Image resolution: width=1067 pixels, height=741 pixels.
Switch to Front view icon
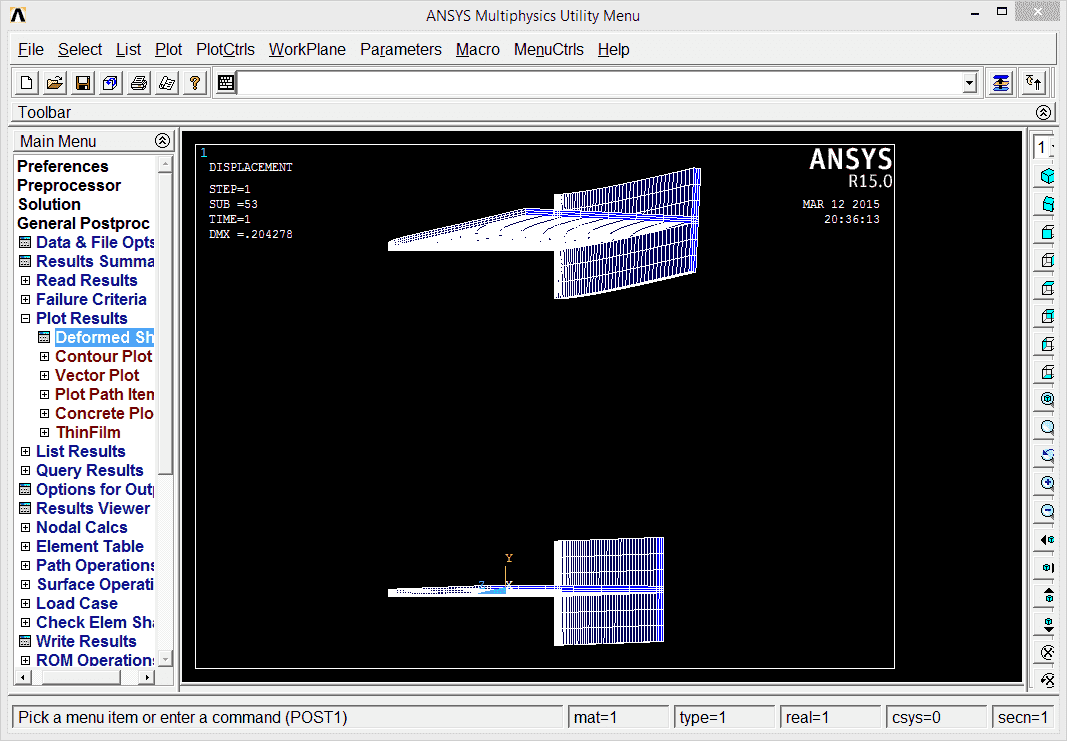(x=1047, y=231)
